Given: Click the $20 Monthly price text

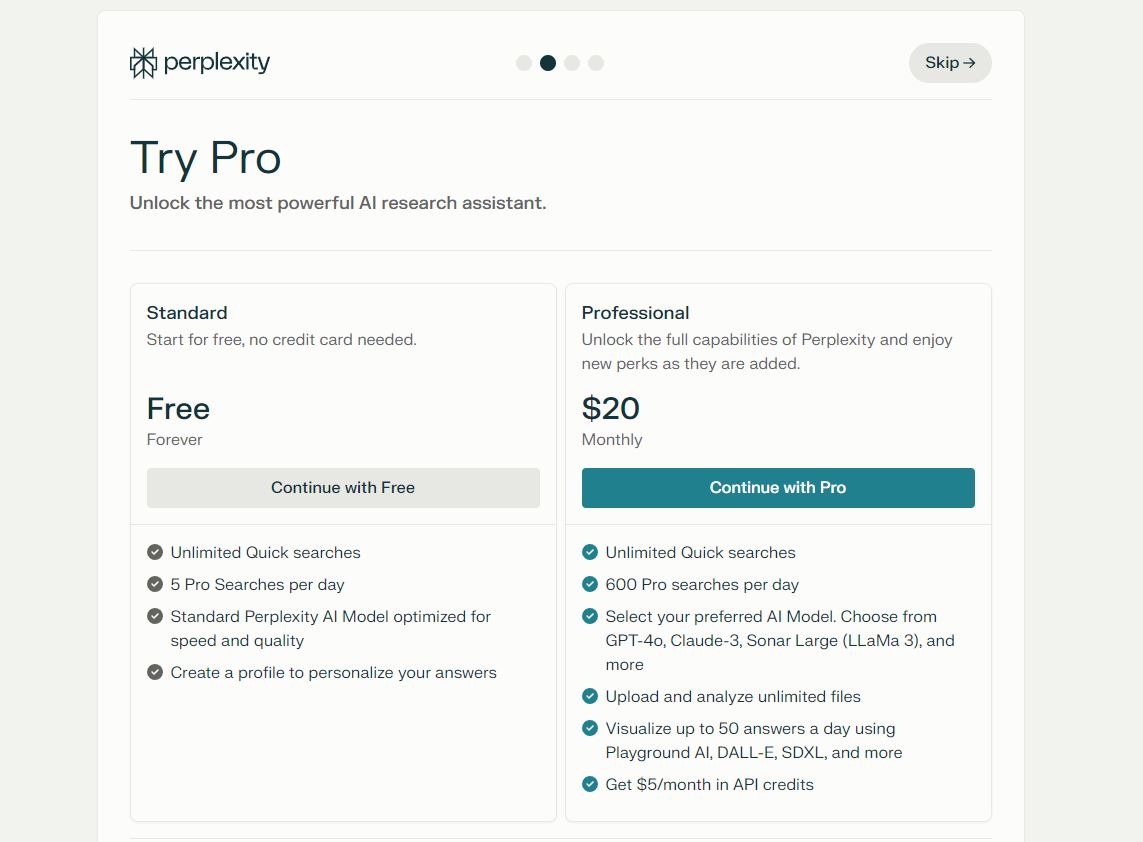Looking at the screenshot, I should pyautogui.click(x=612, y=421).
